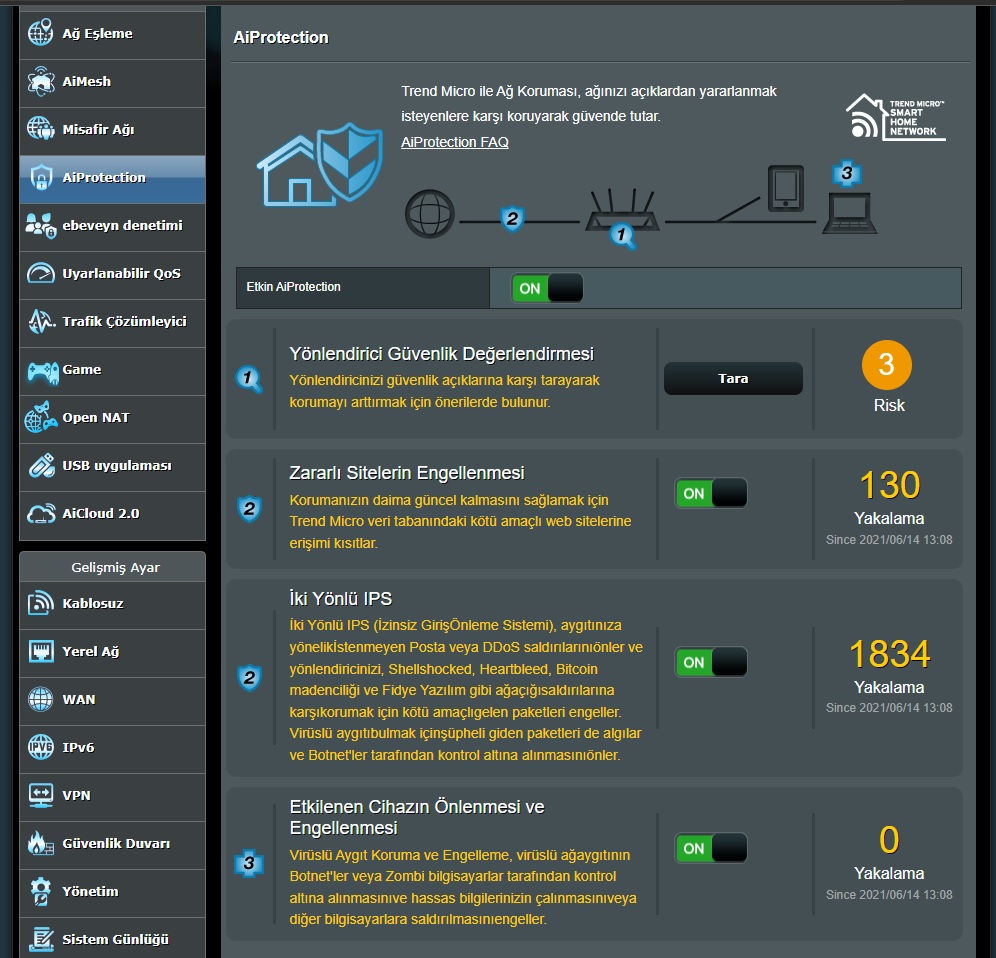This screenshot has width=996, height=958.
Task: Click the Güvenlik Duvarı flame icon
Action: click(x=41, y=844)
